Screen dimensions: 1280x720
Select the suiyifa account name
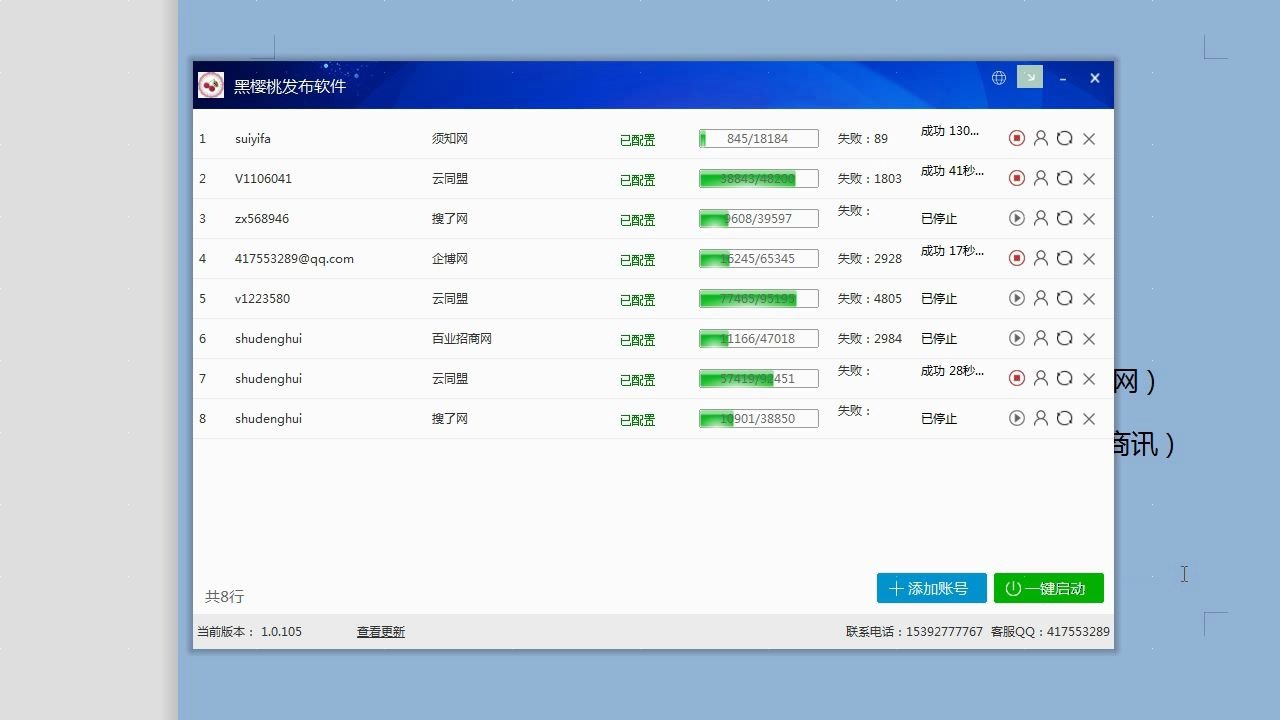253,139
